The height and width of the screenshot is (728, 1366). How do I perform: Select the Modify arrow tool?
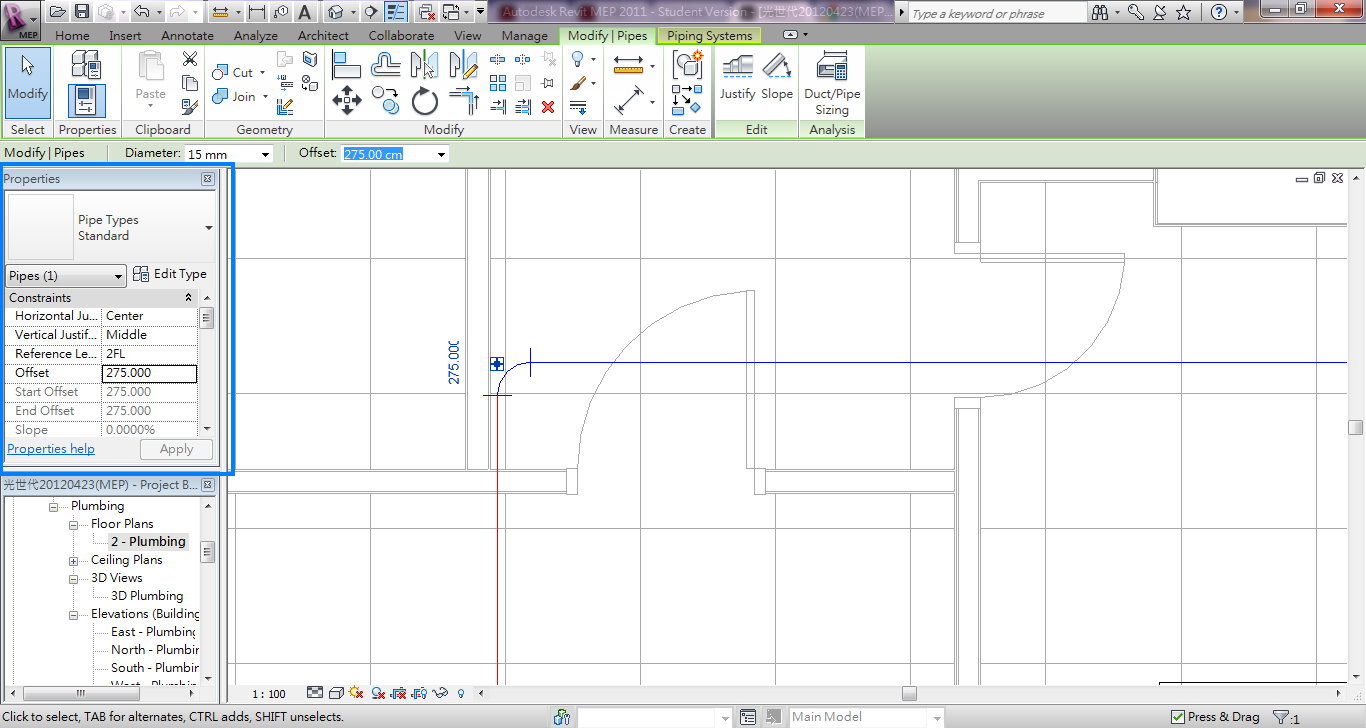pos(27,83)
